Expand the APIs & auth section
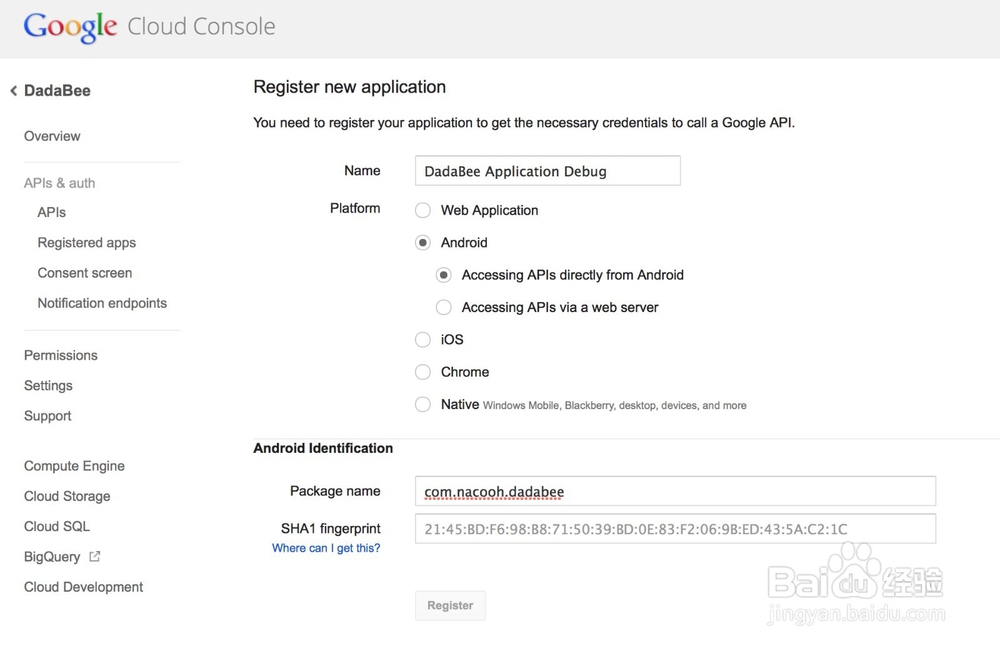 [59, 183]
